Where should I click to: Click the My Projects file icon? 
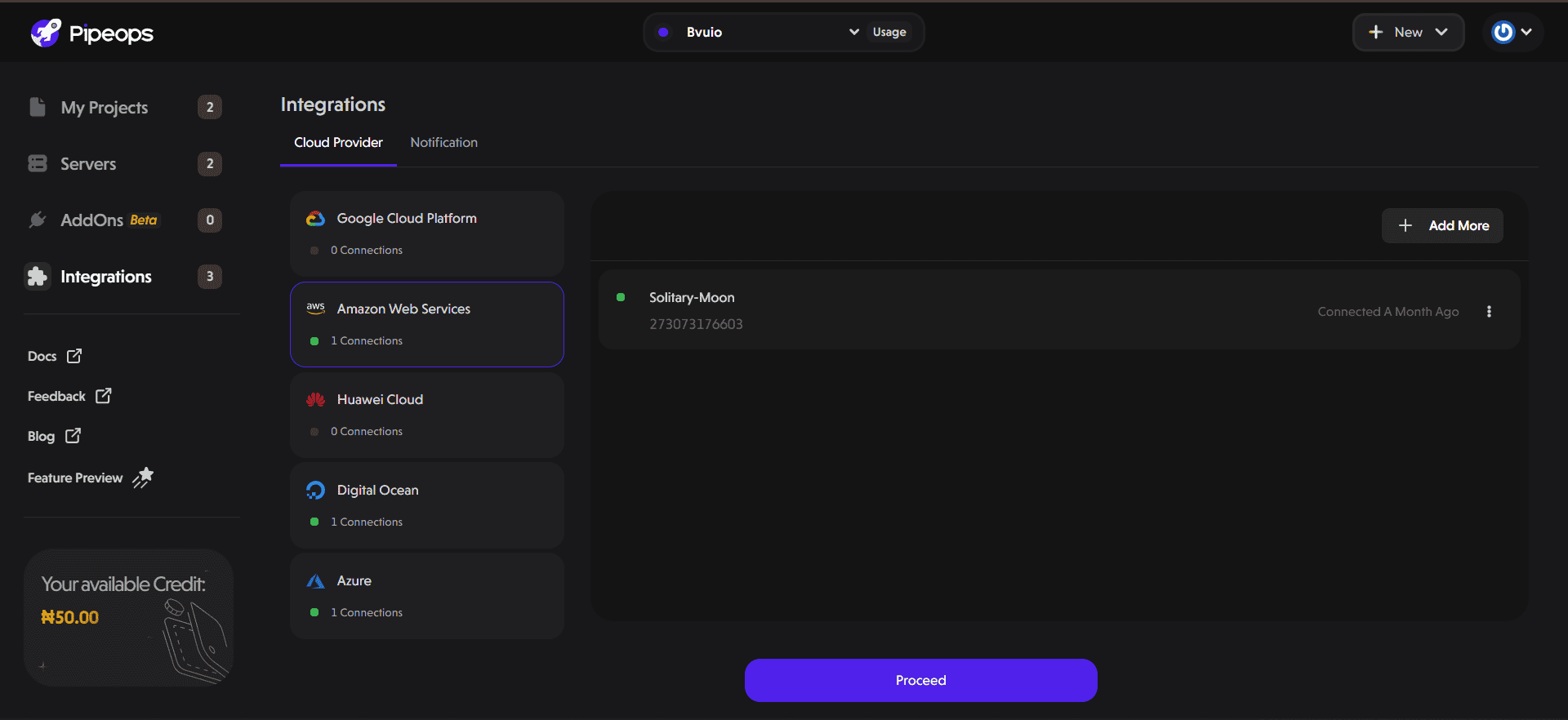(x=38, y=107)
